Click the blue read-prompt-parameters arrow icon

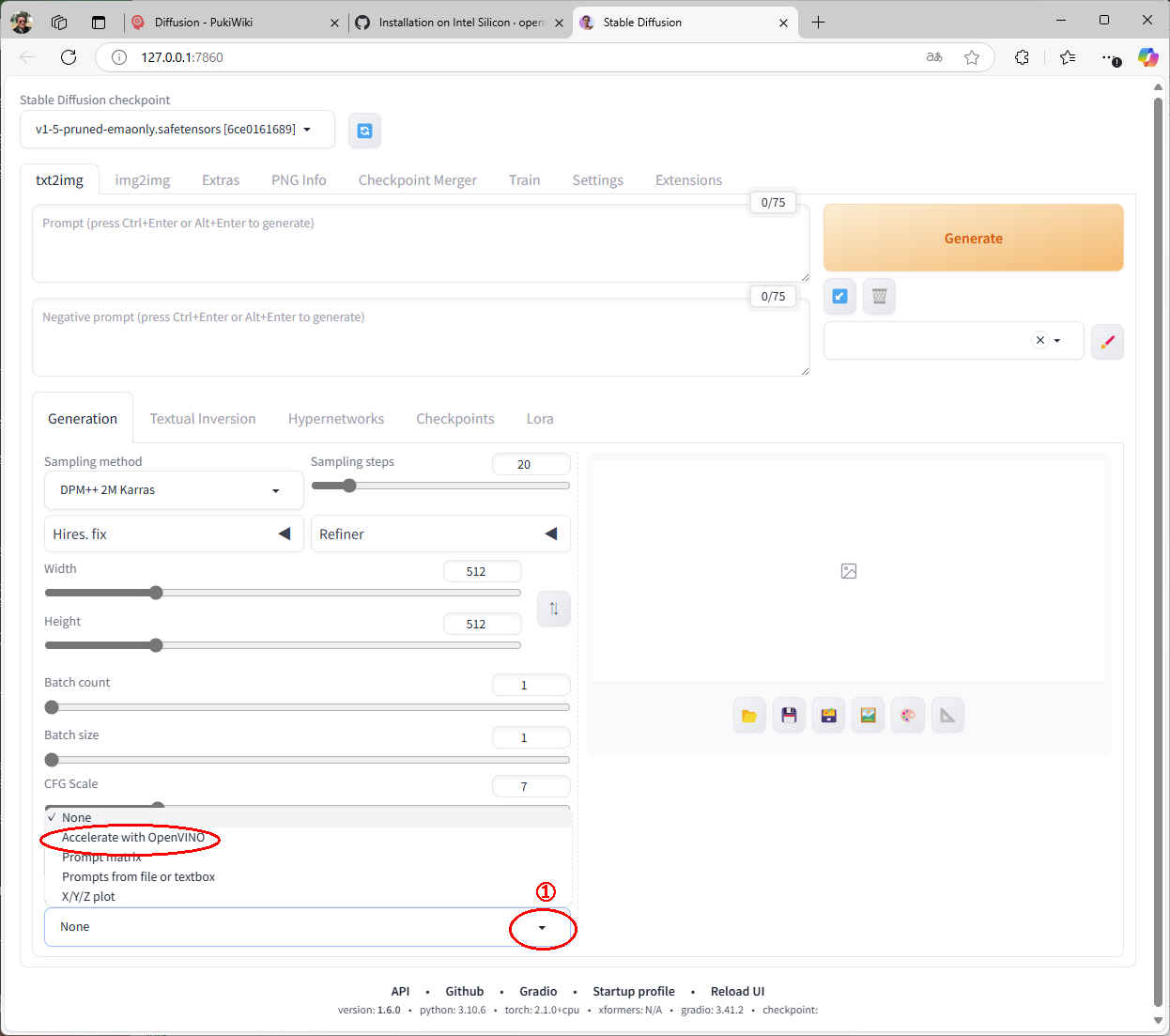tap(839, 296)
